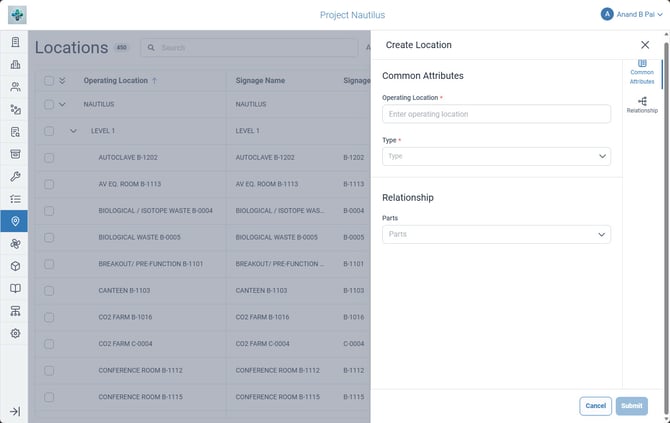The image size is (670, 423).
Task: Toggle checkbox for AV EQ. ROOM B-1113 row
Action: coord(49,185)
